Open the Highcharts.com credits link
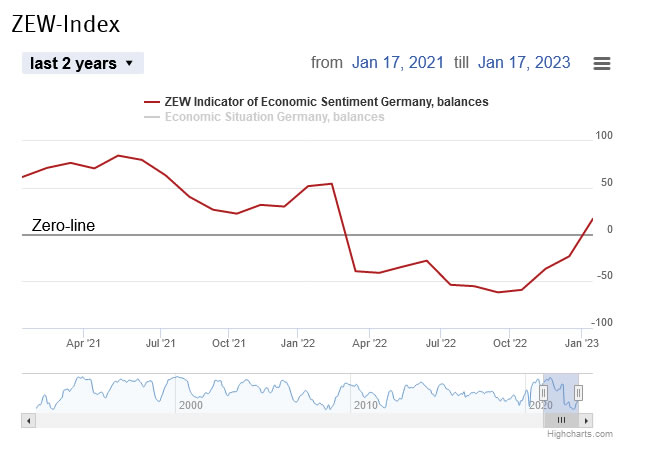This screenshot has height=454, width=649. pos(580,434)
